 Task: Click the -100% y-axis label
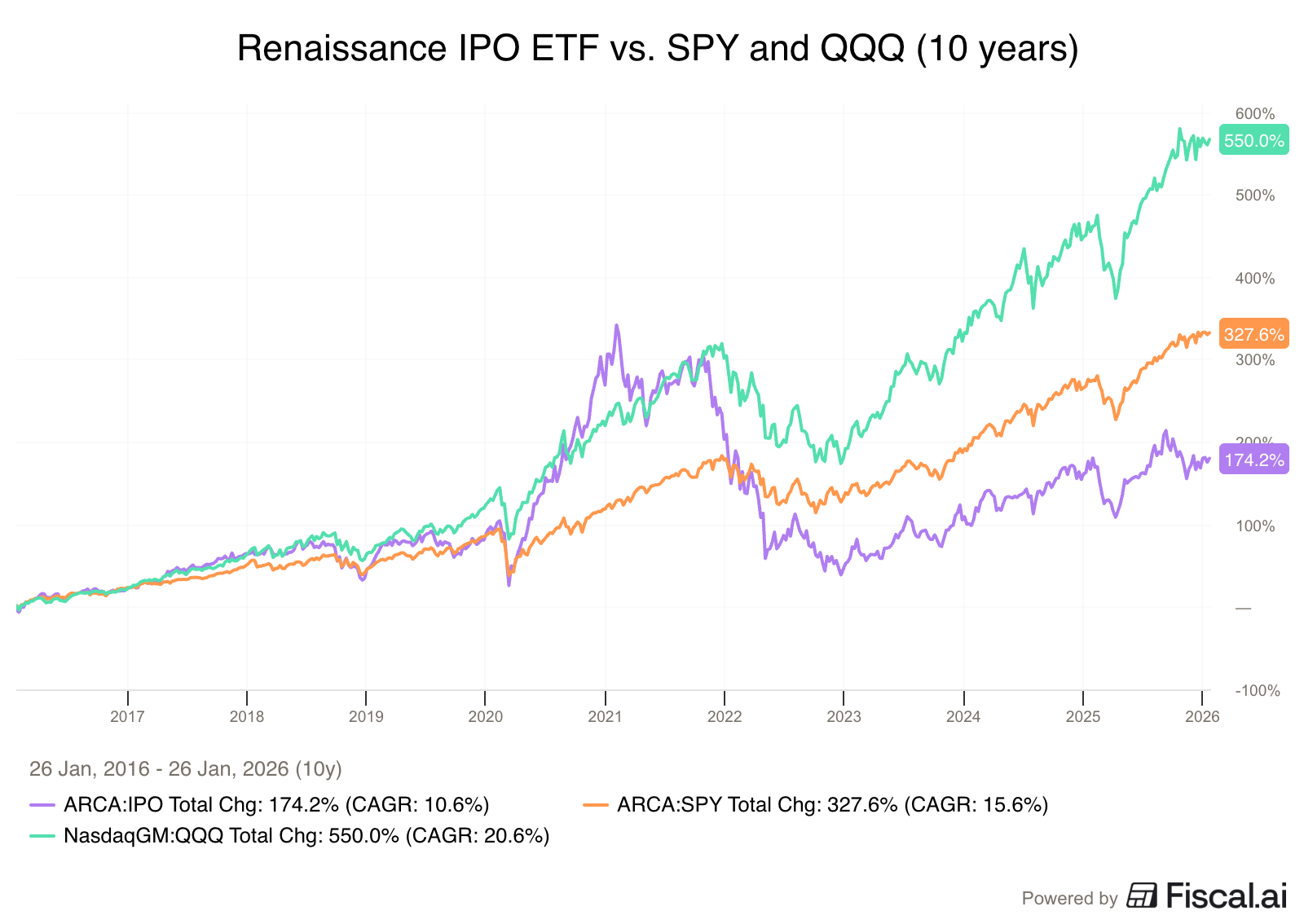pos(1258,691)
